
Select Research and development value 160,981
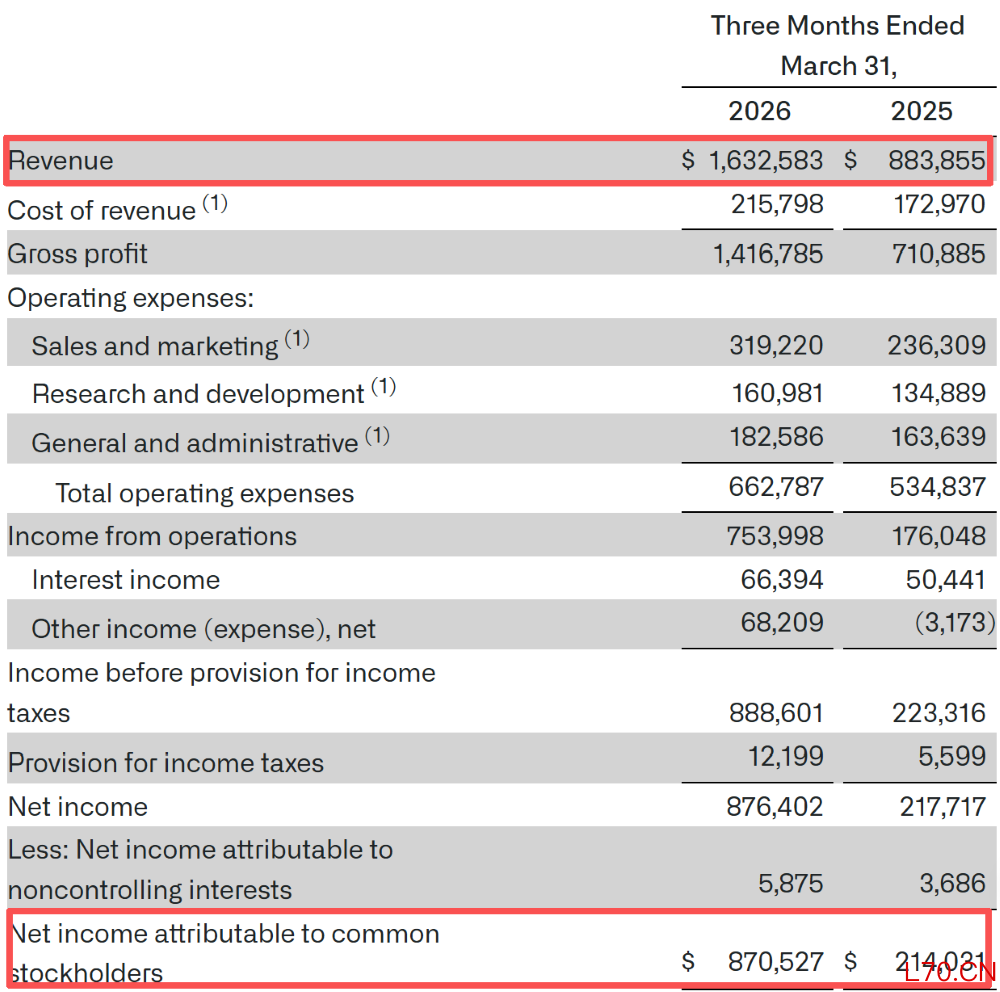777,393
